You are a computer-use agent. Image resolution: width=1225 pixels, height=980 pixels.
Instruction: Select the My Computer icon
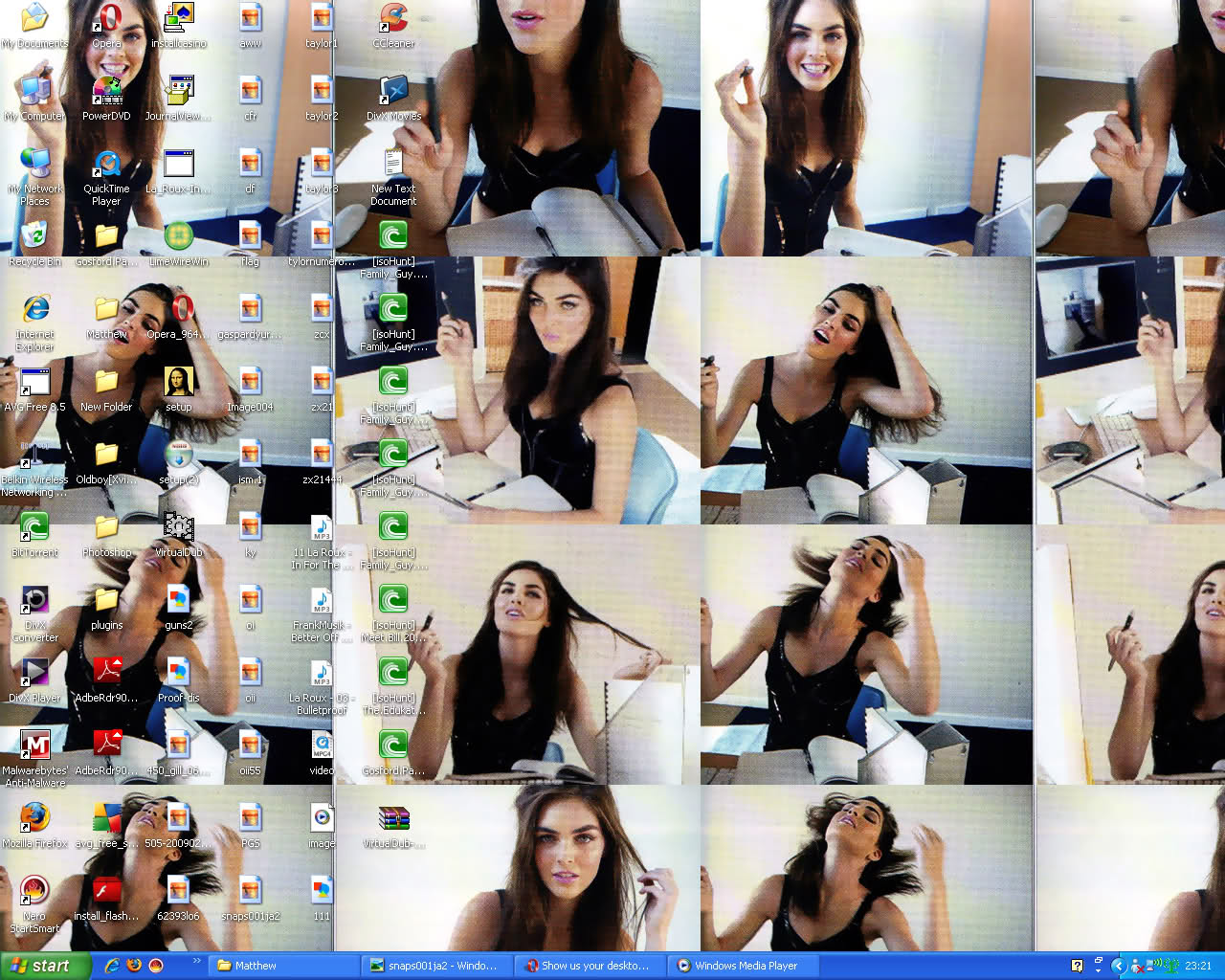34,92
